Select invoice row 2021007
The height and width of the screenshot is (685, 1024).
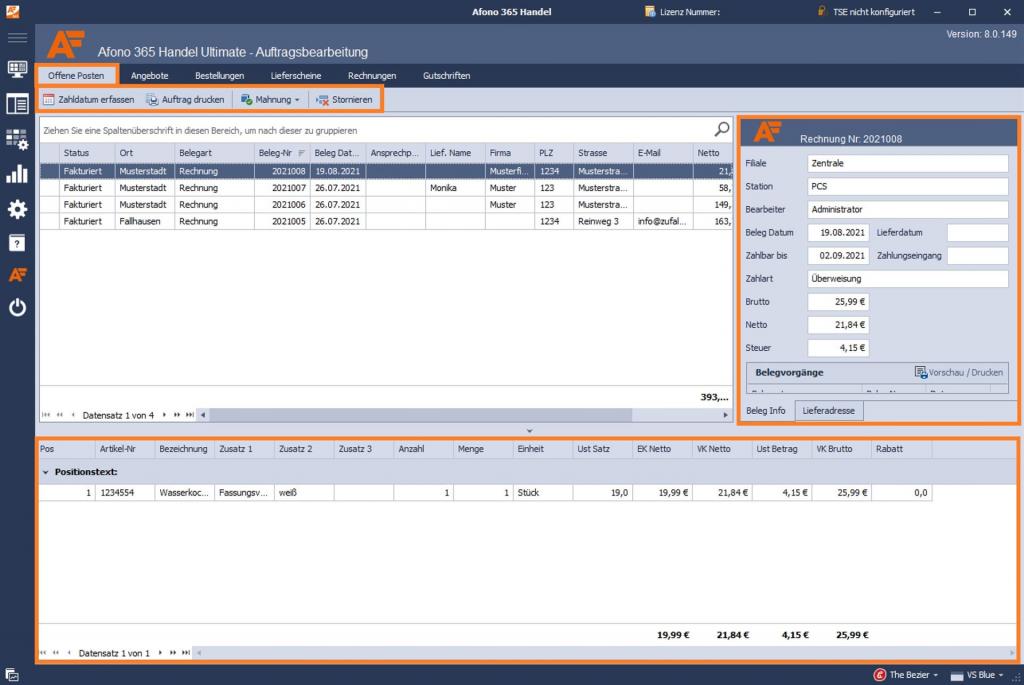tap(386, 187)
